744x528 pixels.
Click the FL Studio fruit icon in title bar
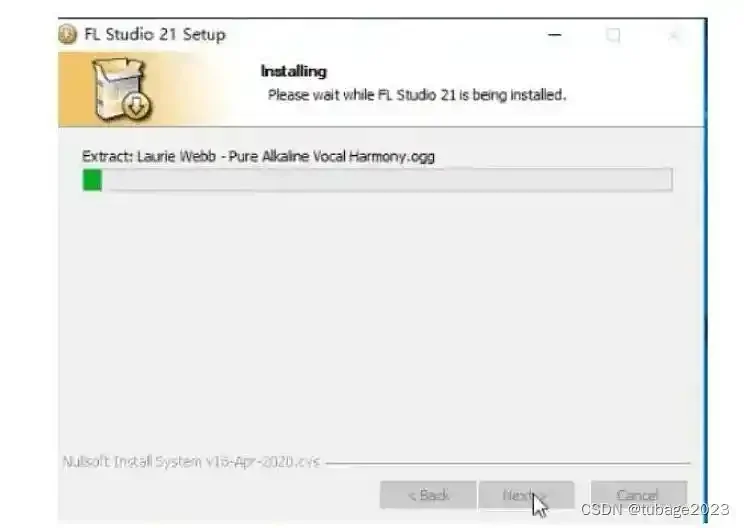[67, 34]
